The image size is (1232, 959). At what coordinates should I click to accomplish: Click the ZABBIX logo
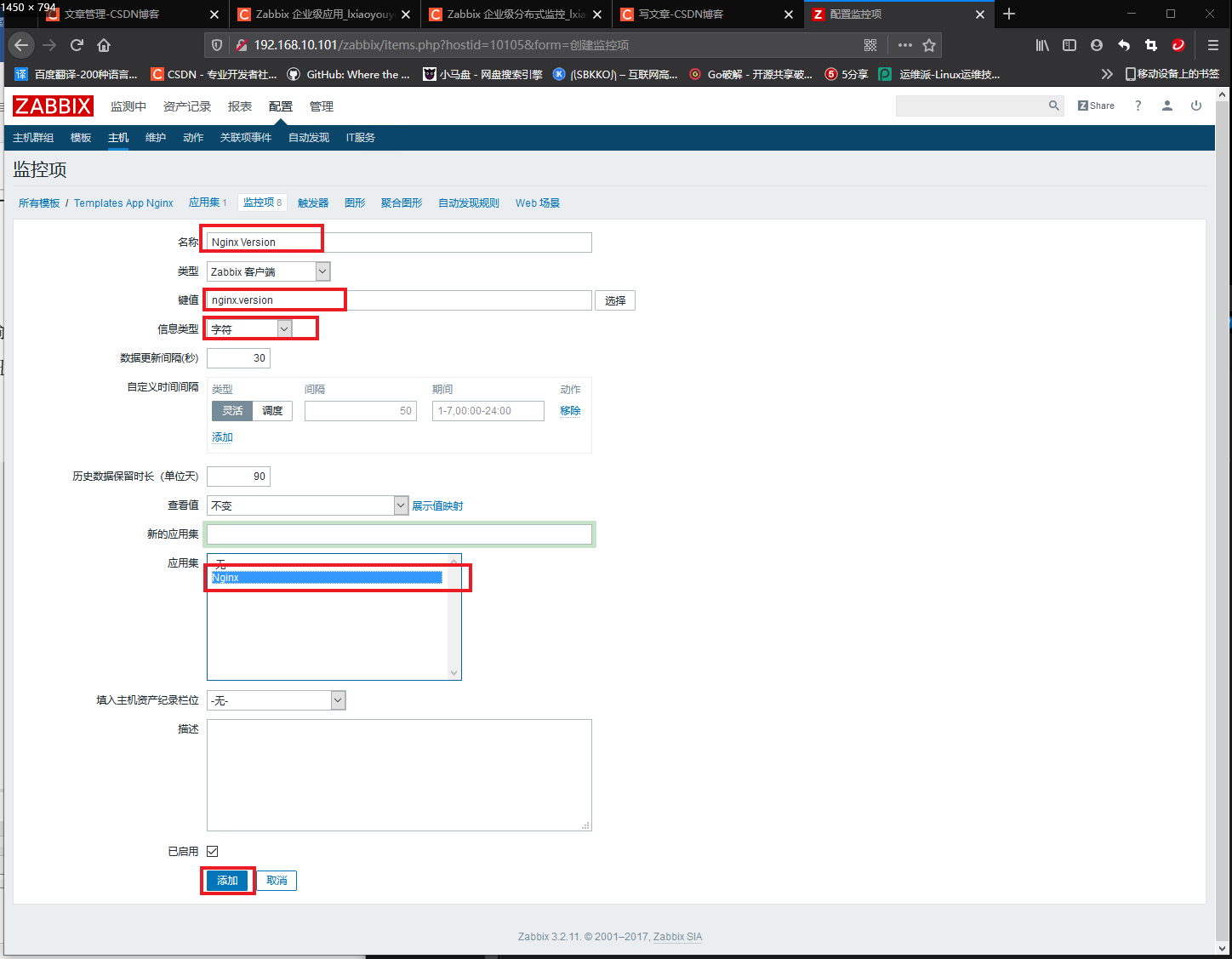tap(53, 106)
